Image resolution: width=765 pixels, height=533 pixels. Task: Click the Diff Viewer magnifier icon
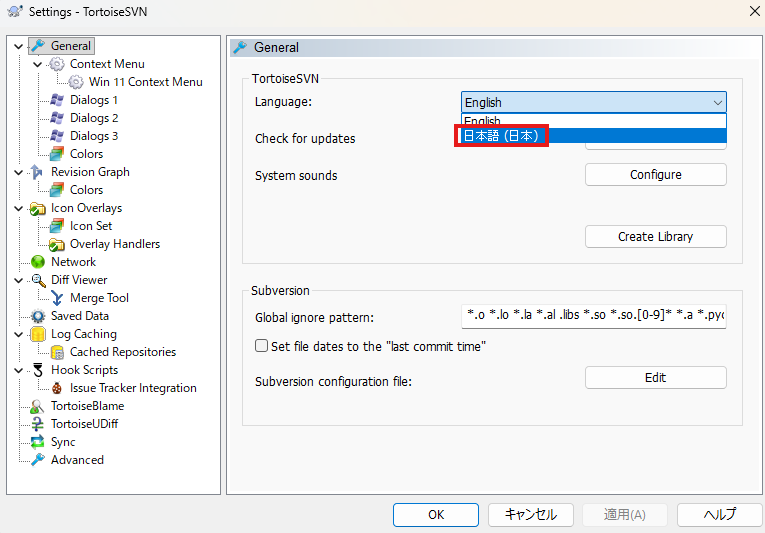tap(38, 280)
